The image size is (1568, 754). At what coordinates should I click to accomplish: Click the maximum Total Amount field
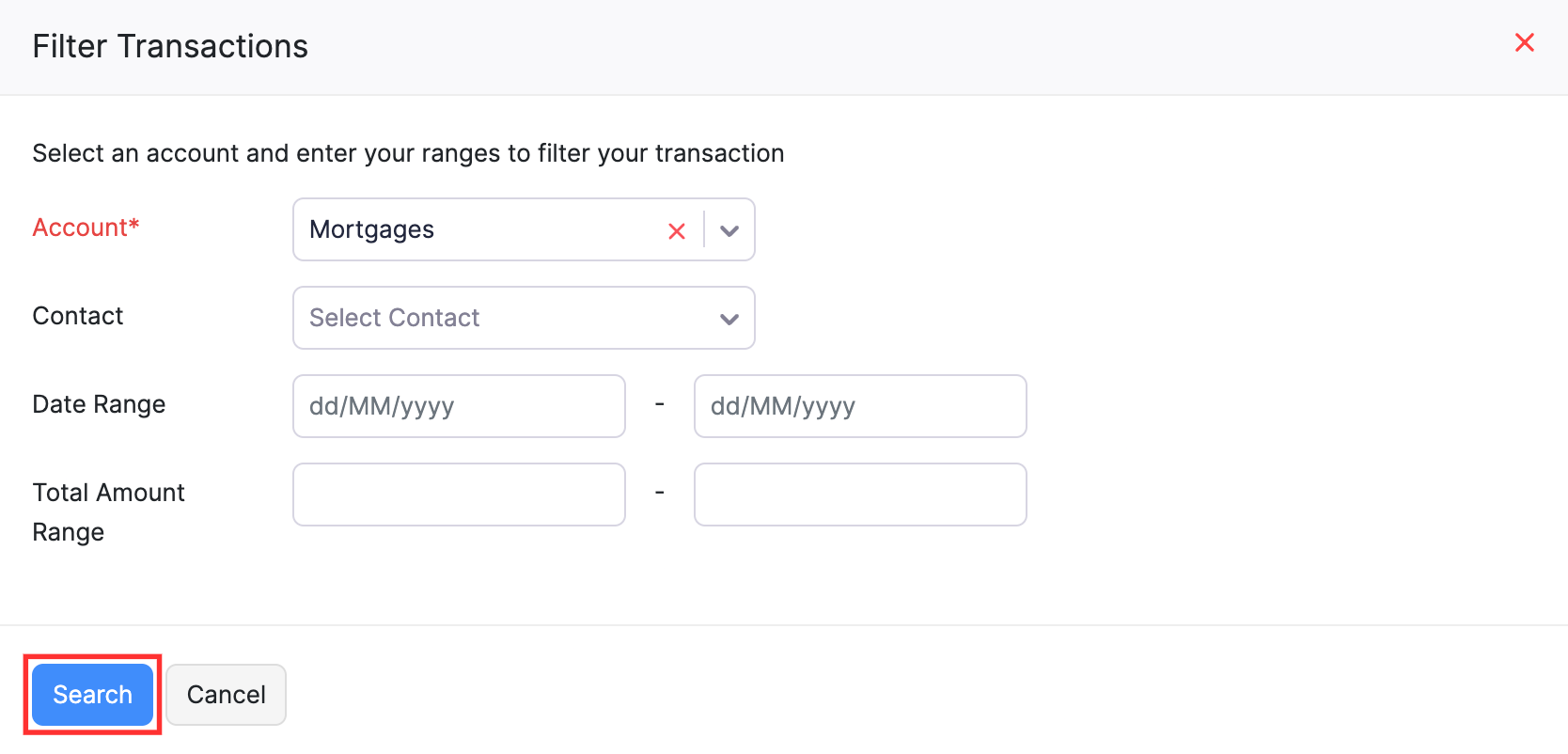click(x=859, y=494)
